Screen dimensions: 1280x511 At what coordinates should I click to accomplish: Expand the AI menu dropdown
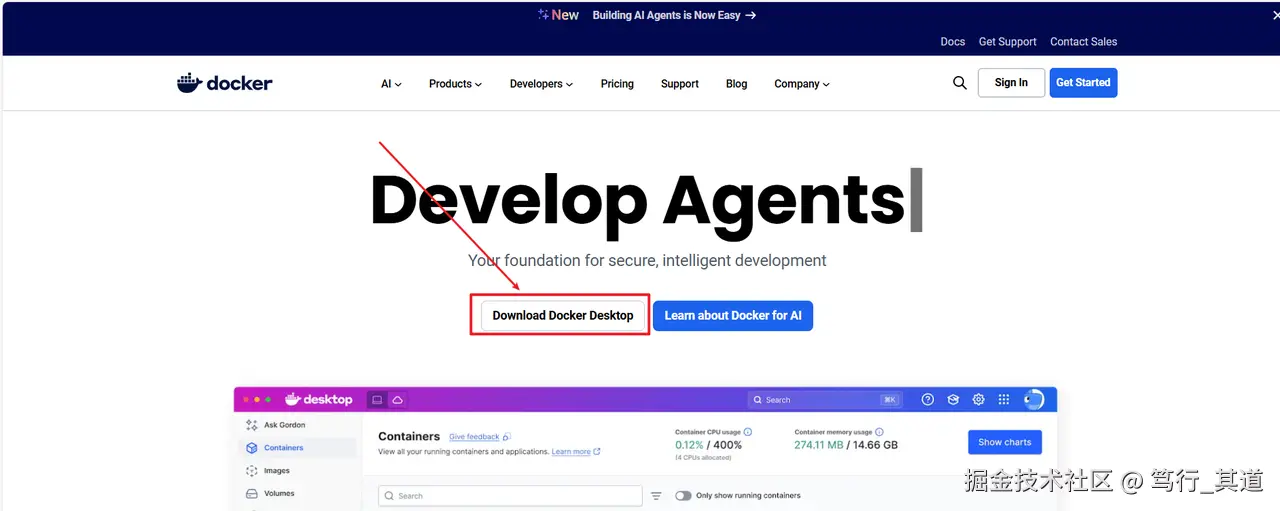point(391,84)
